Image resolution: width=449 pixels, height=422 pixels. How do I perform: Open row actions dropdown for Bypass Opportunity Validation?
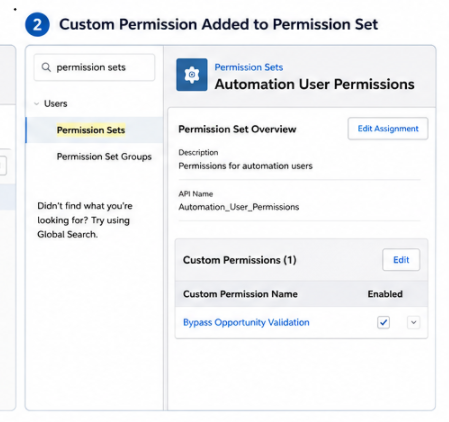413,322
